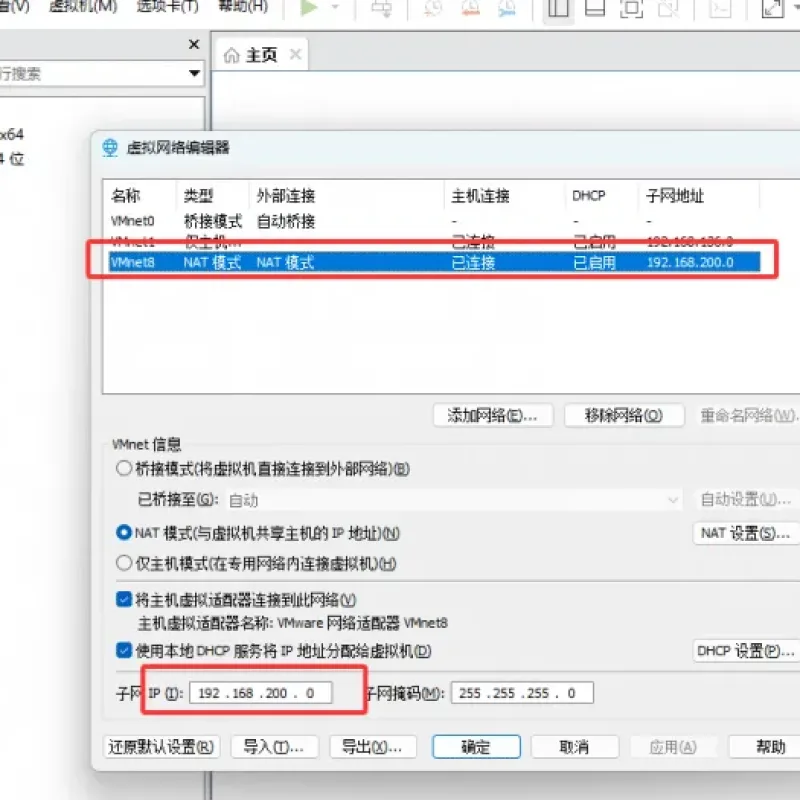Confirm with the 确定 button
This screenshot has height=800, width=800.
pyautogui.click(x=477, y=747)
